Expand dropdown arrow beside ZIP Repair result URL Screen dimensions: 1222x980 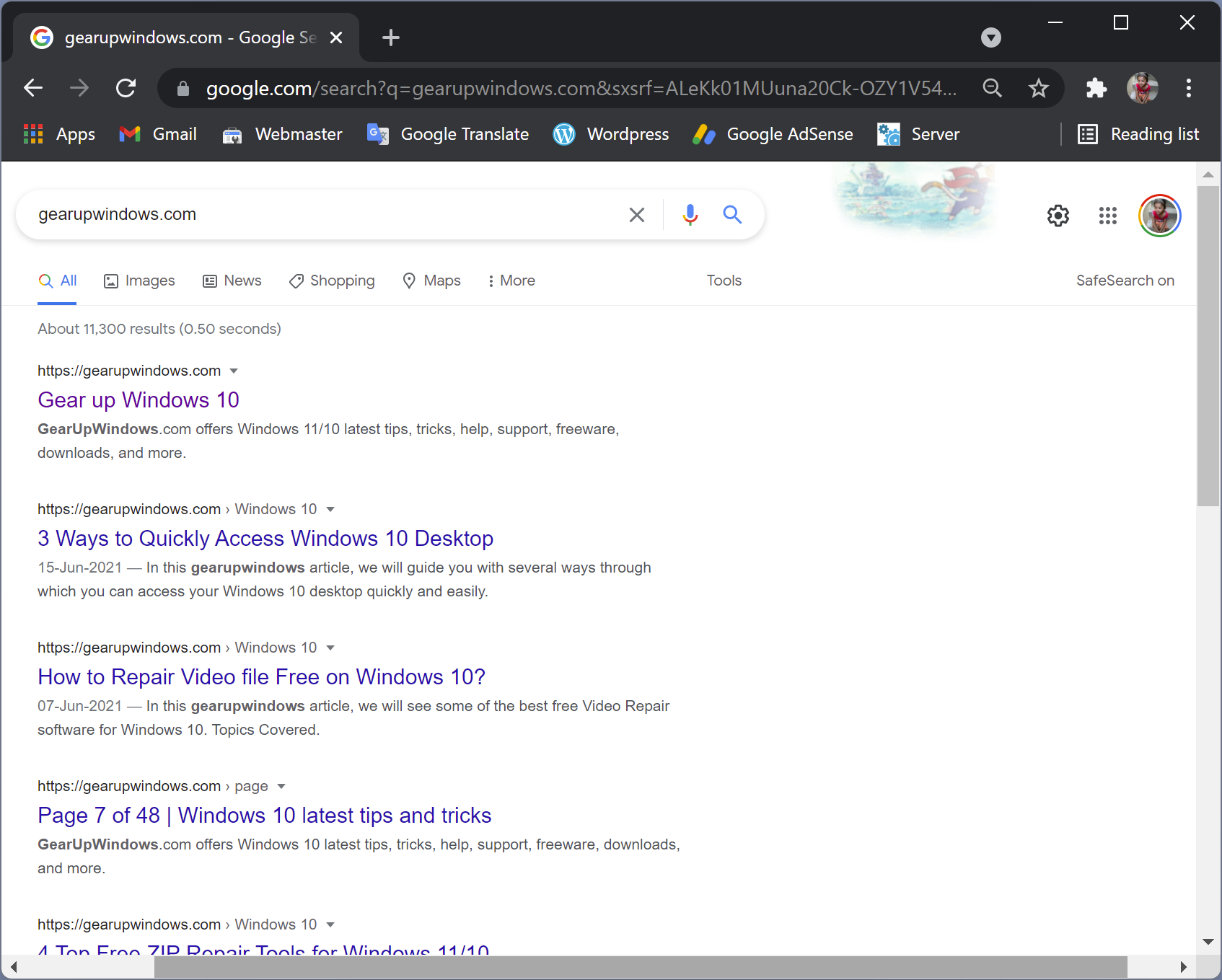click(x=330, y=924)
